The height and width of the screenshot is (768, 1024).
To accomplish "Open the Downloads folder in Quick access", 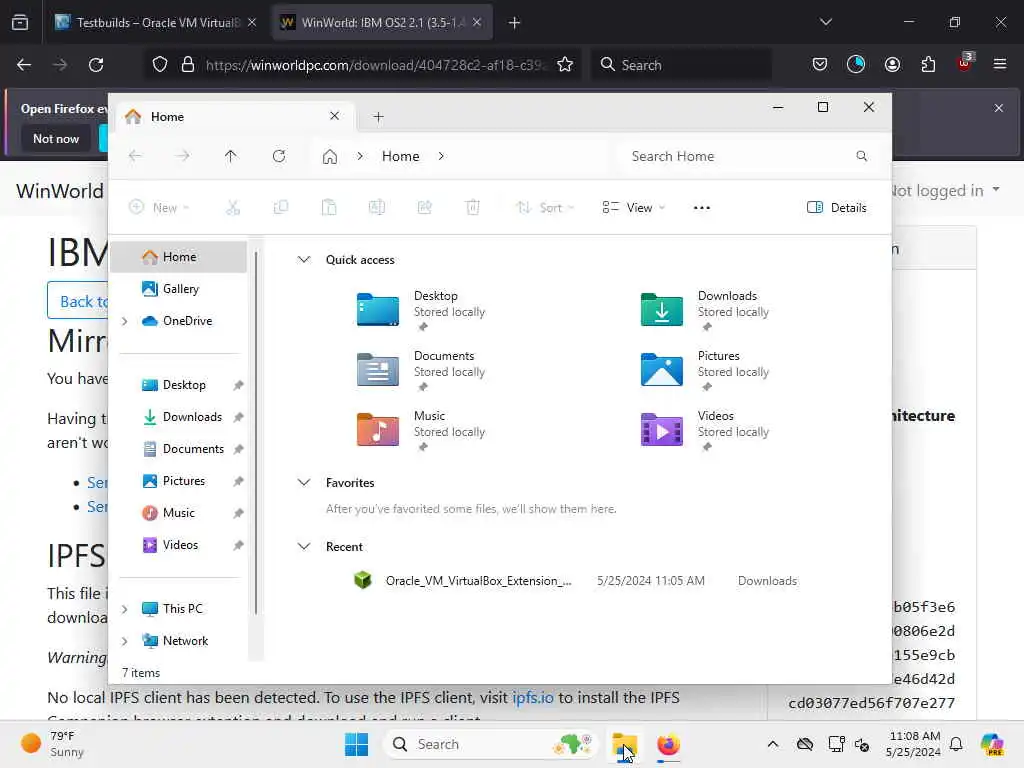I will 705,310.
